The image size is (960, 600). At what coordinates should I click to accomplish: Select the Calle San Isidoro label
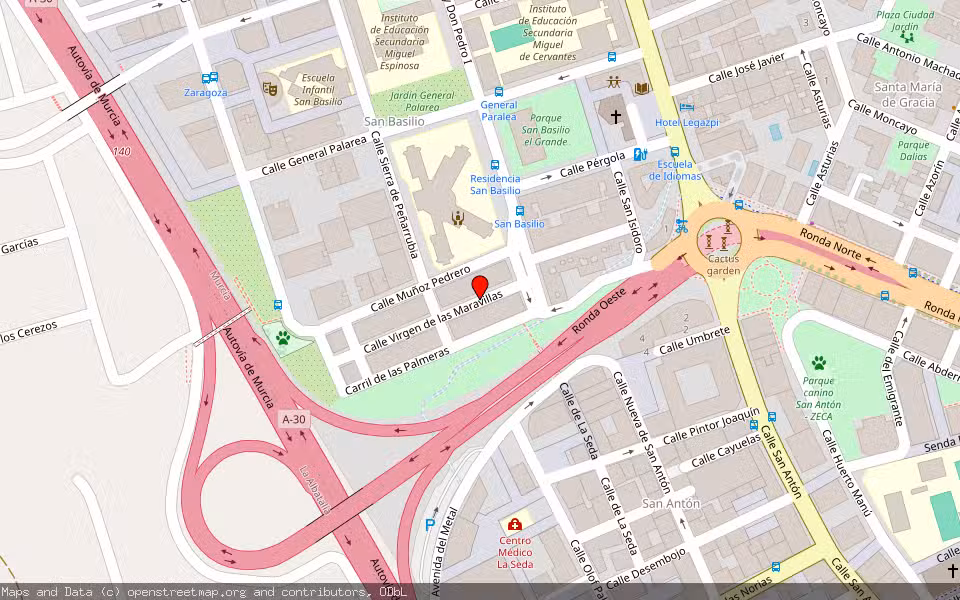pos(628,211)
